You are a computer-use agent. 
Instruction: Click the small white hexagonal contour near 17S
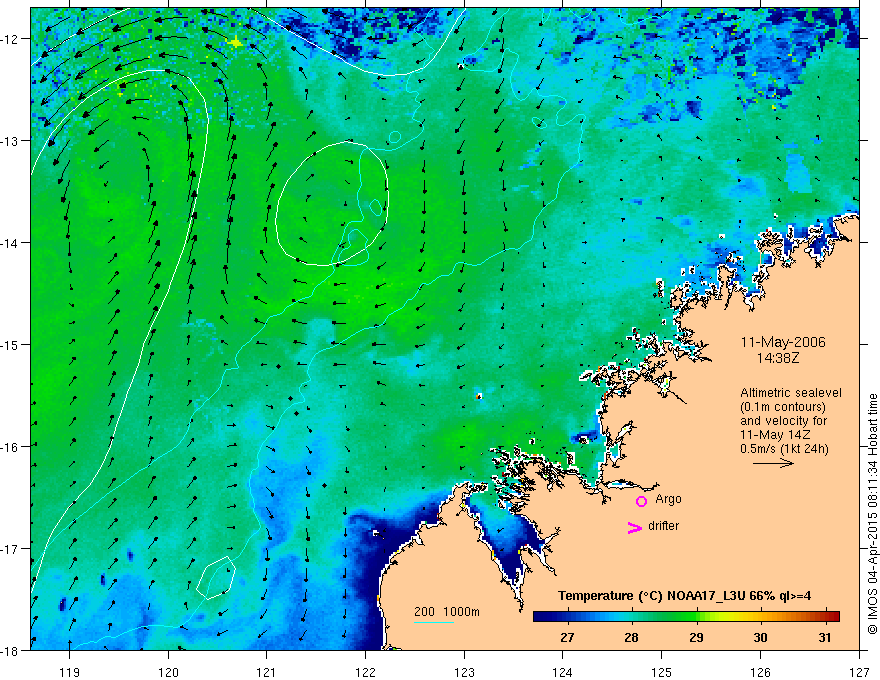pyautogui.click(x=216, y=578)
